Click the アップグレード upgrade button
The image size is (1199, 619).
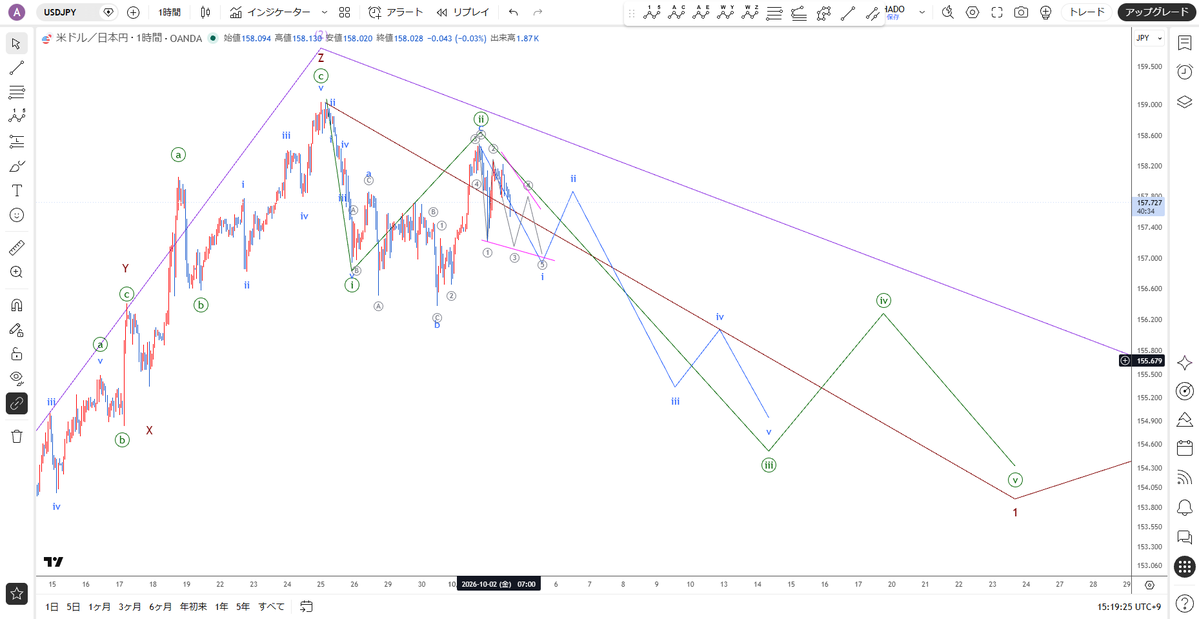coord(1157,12)
